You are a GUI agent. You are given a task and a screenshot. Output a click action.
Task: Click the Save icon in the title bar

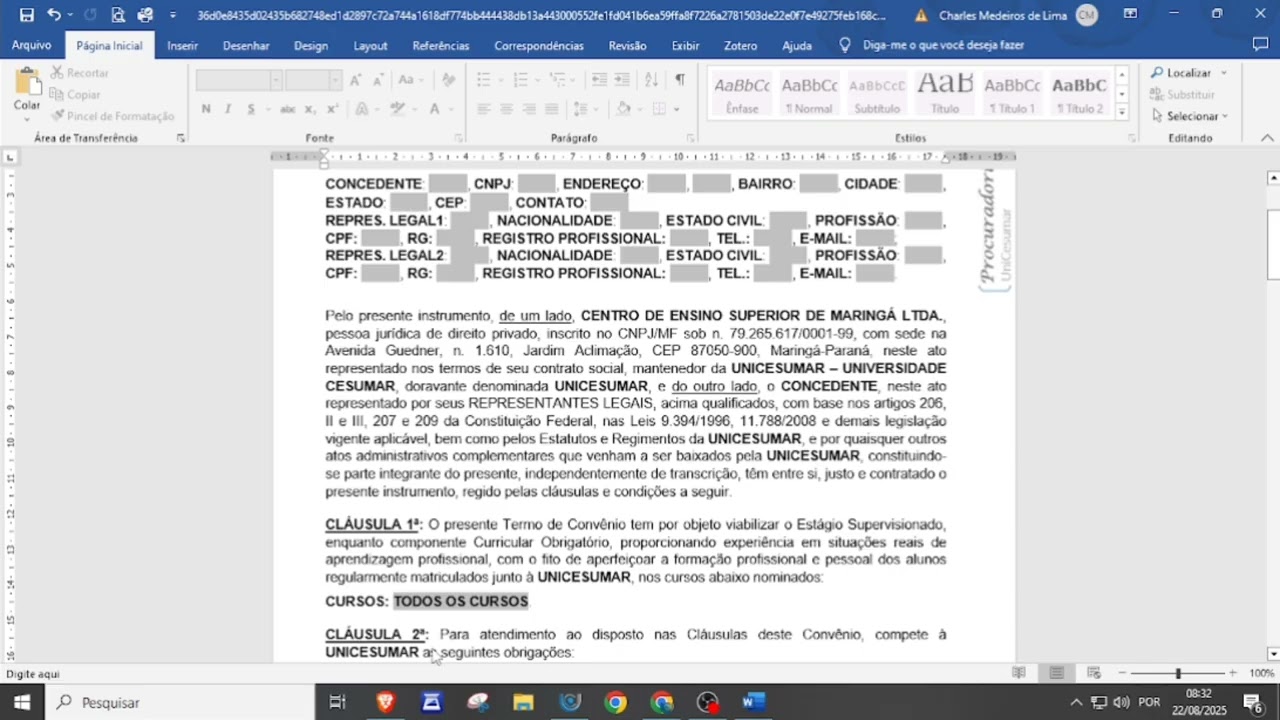(x=27, y=15)
